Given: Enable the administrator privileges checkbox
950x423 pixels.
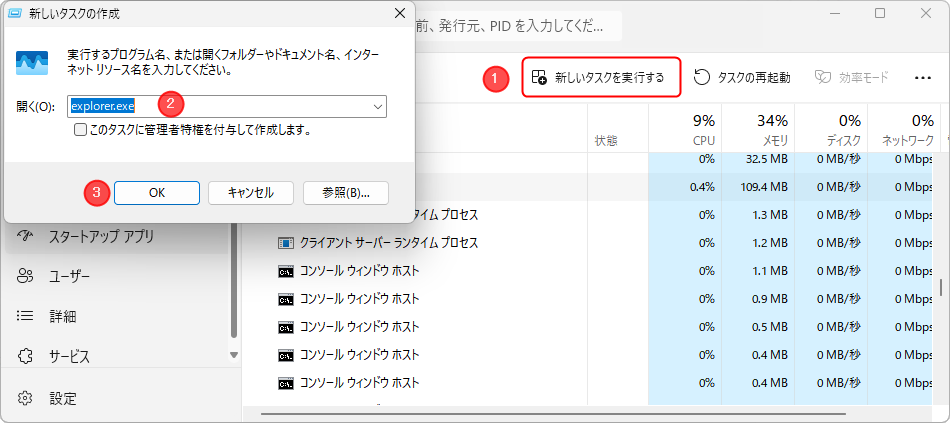Looking at the screenshot, I should tap(79, 130).
